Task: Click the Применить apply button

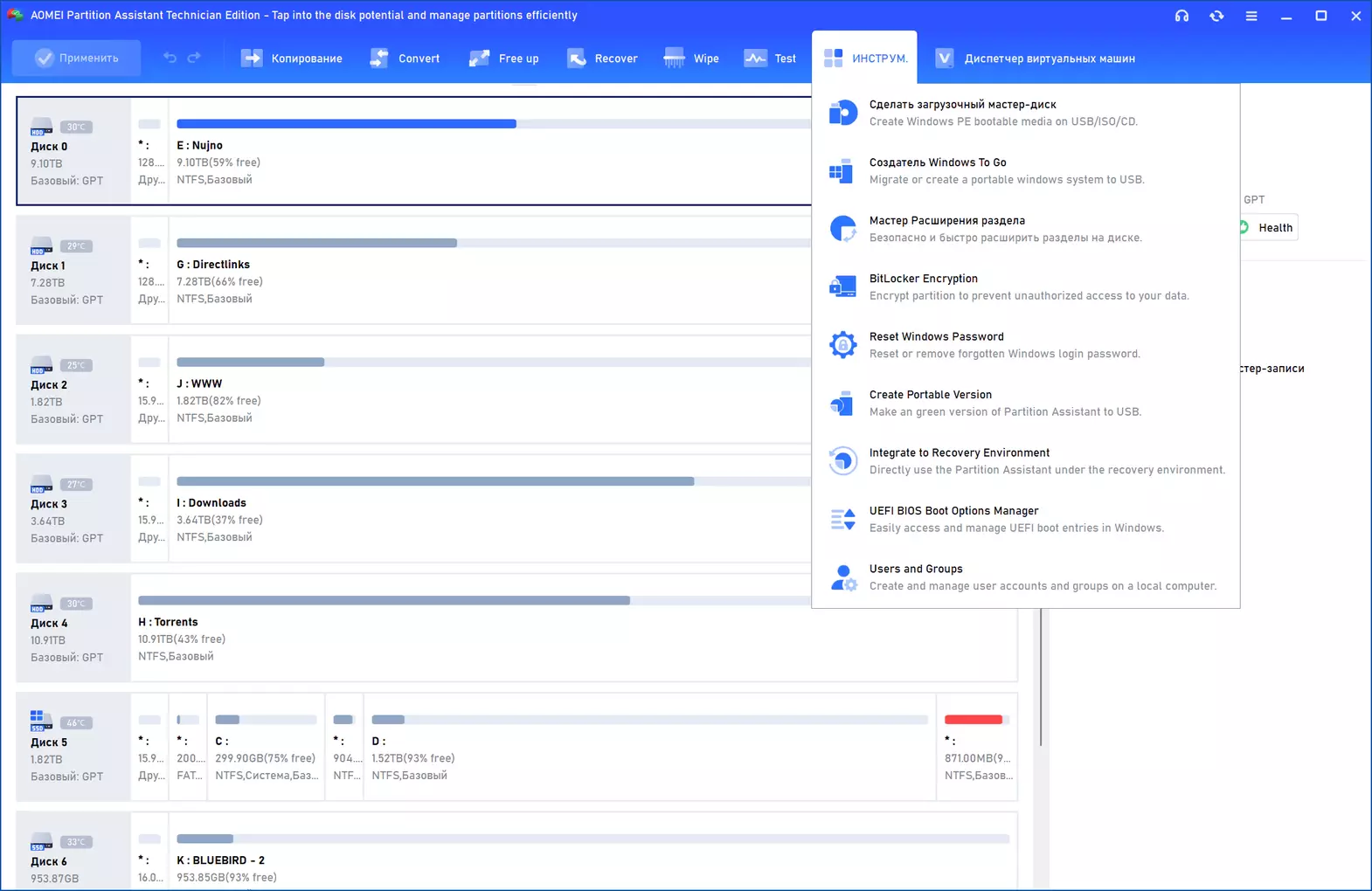Action: 77,58
